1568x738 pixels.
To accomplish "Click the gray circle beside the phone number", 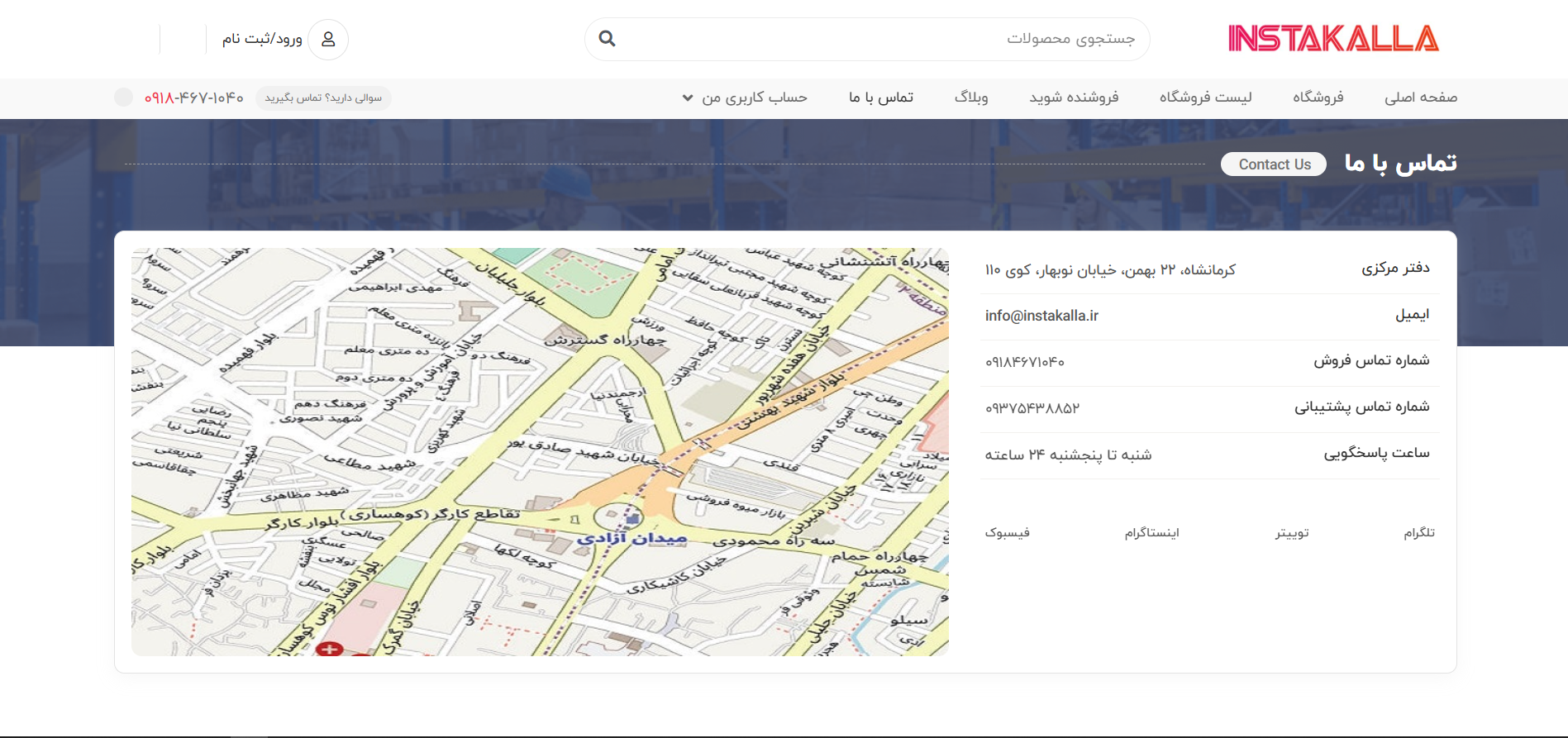I will coord(123,98).
